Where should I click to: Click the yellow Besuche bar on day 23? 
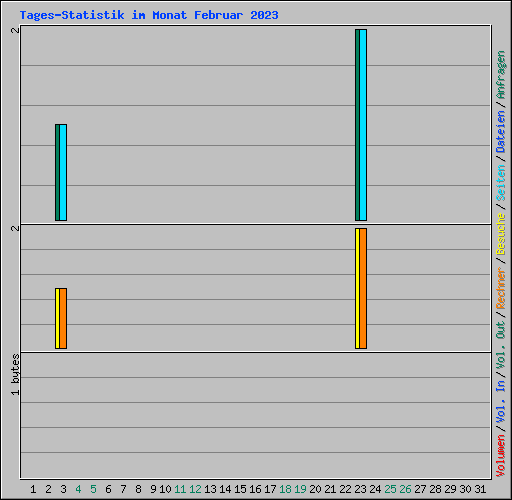pyautogui.click(x=357, y=289)
